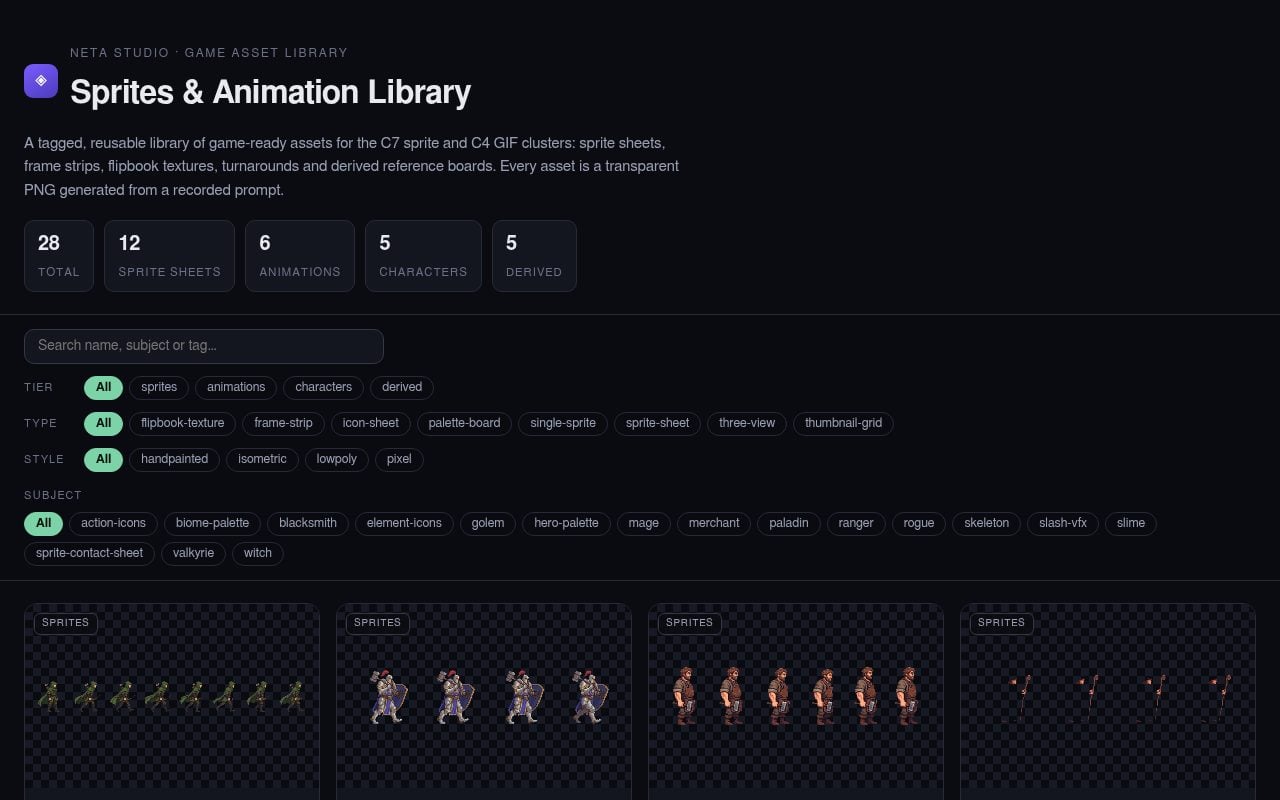Pick the sprite-sheet type filter

657,423
